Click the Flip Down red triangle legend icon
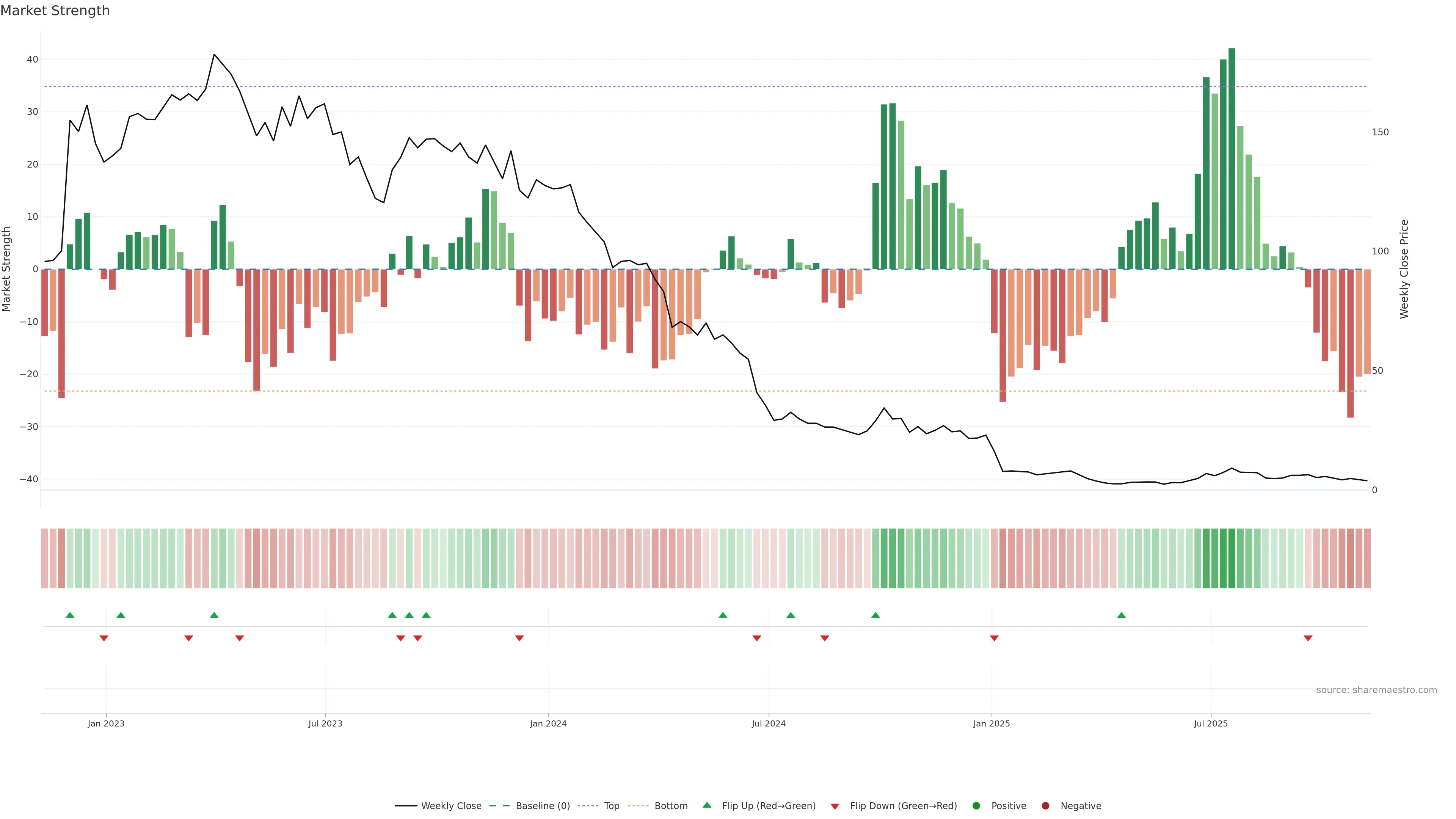This screenshot has width=1456, height=819. [x=835, y=806]
